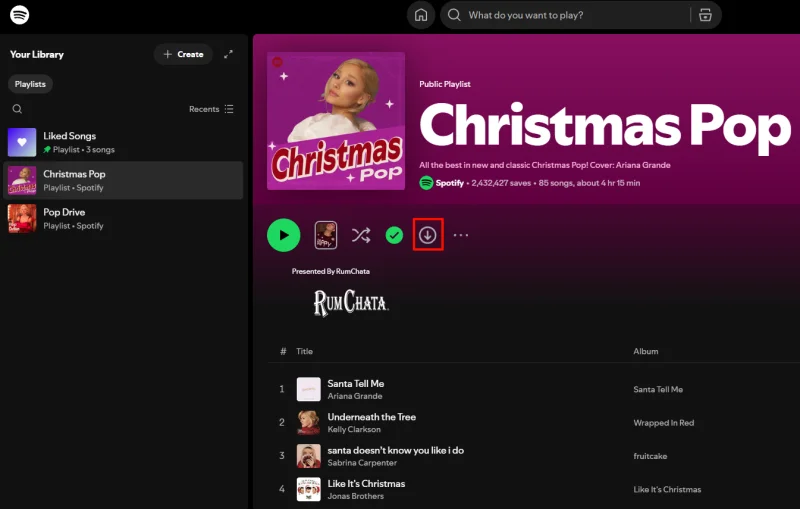Select the Playlists filter chip
The width and height of the screenshot is (800, 509).
pos(30,84)
